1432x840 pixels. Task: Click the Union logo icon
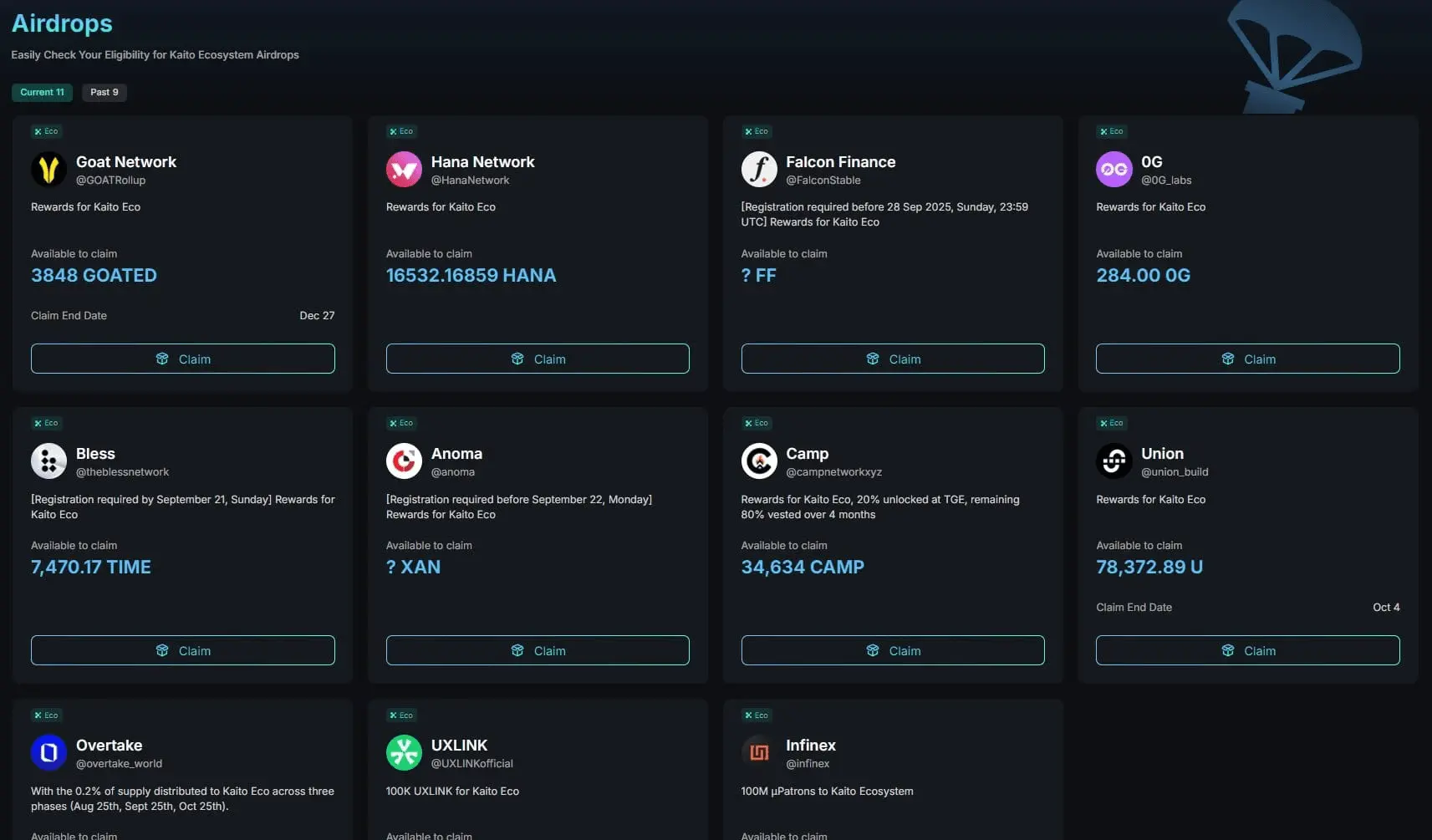pos(1114,461)
